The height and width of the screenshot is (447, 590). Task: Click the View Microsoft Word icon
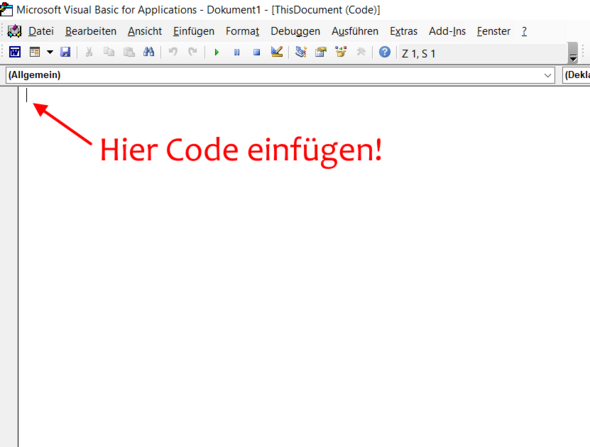click(x=15, y=52)
